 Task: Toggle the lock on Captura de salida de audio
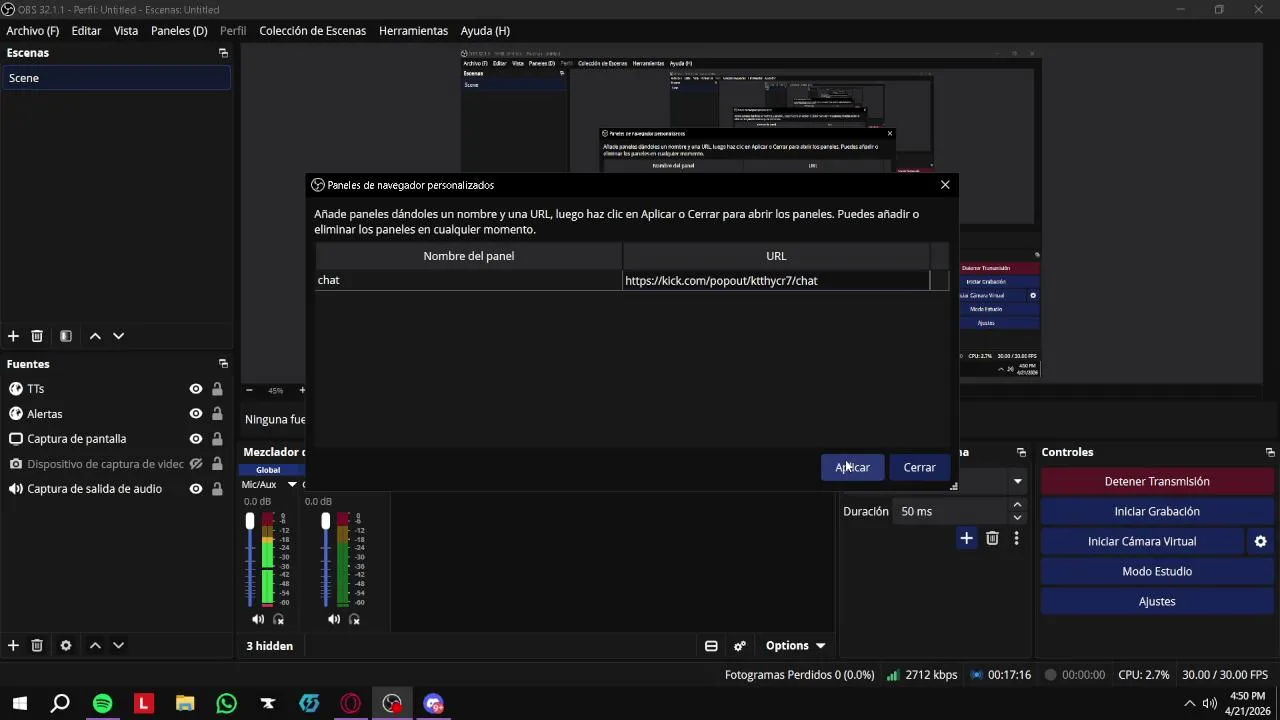click(x=217, y=489)
